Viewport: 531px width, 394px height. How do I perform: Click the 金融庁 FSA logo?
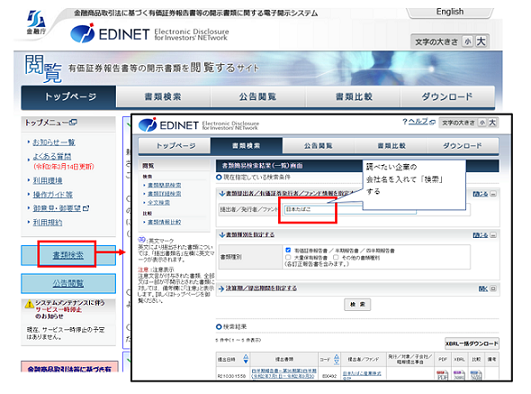(36, 22)
